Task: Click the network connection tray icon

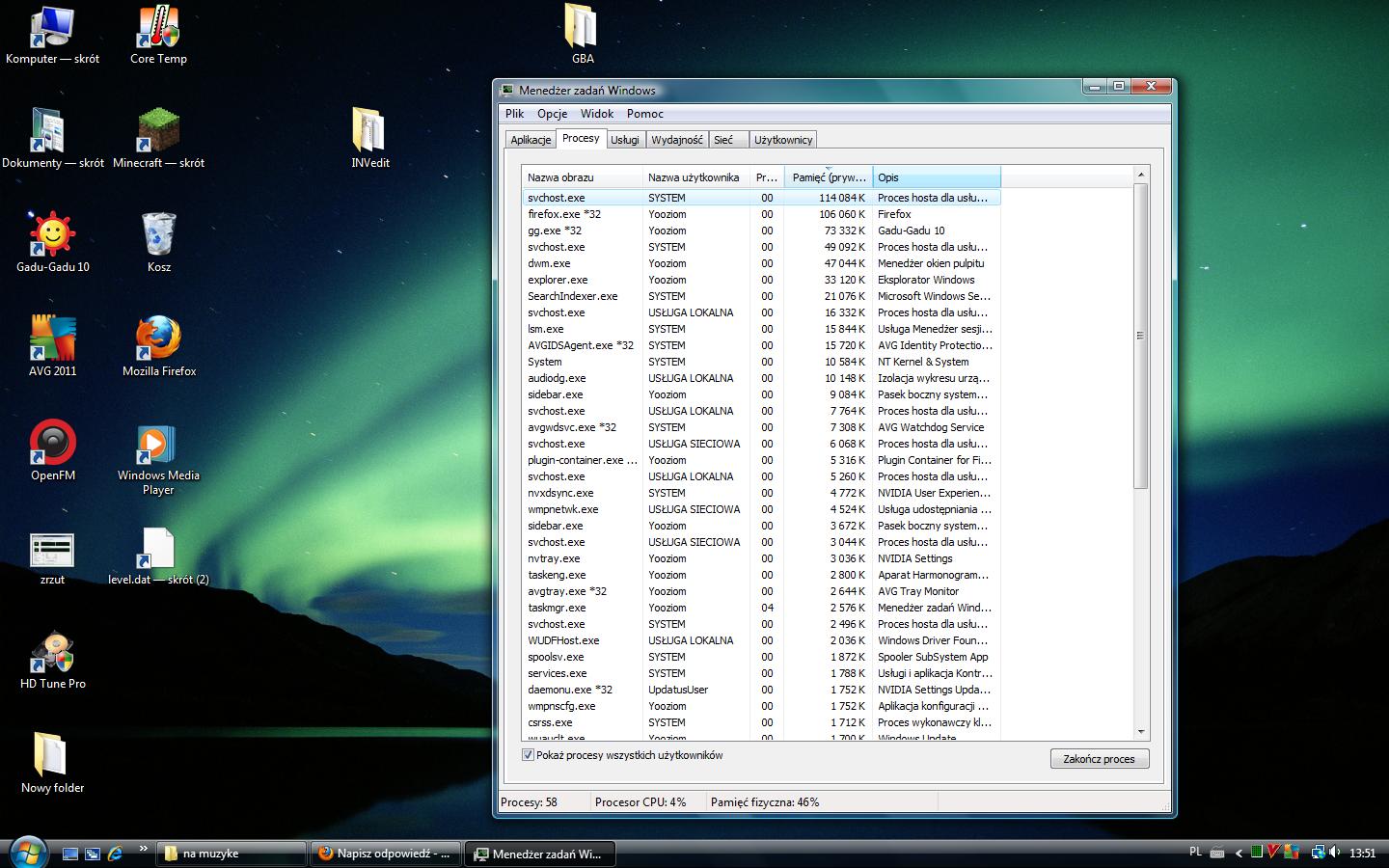Action: click(x=1318, y=853)
